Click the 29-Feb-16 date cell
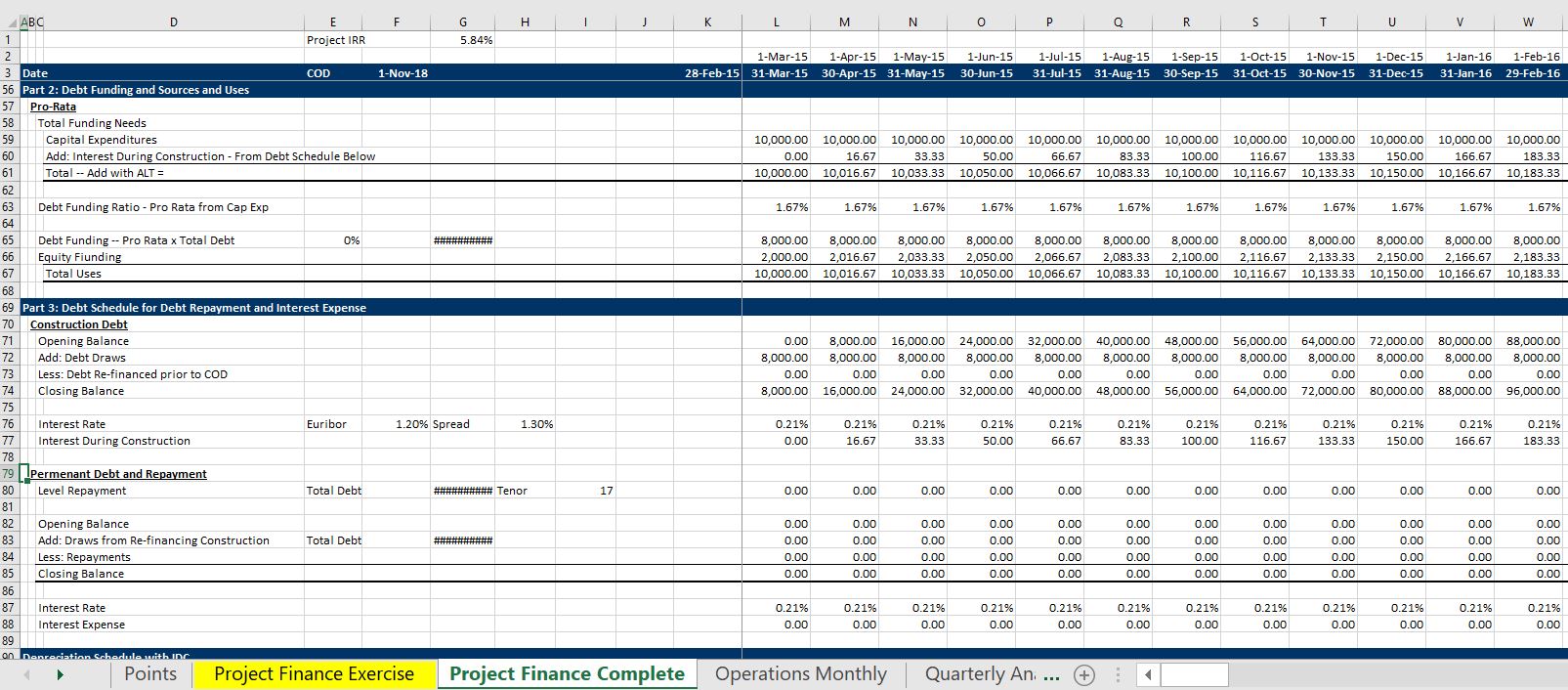1568x690 pixels. point(1533,73)
